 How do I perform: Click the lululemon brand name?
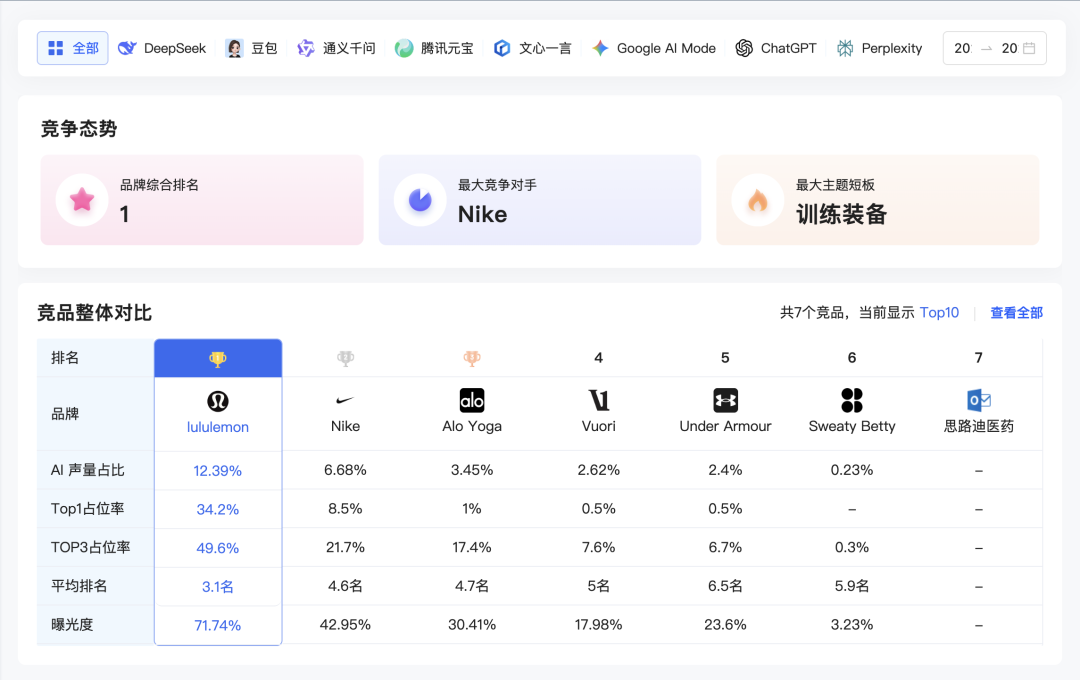218,427
